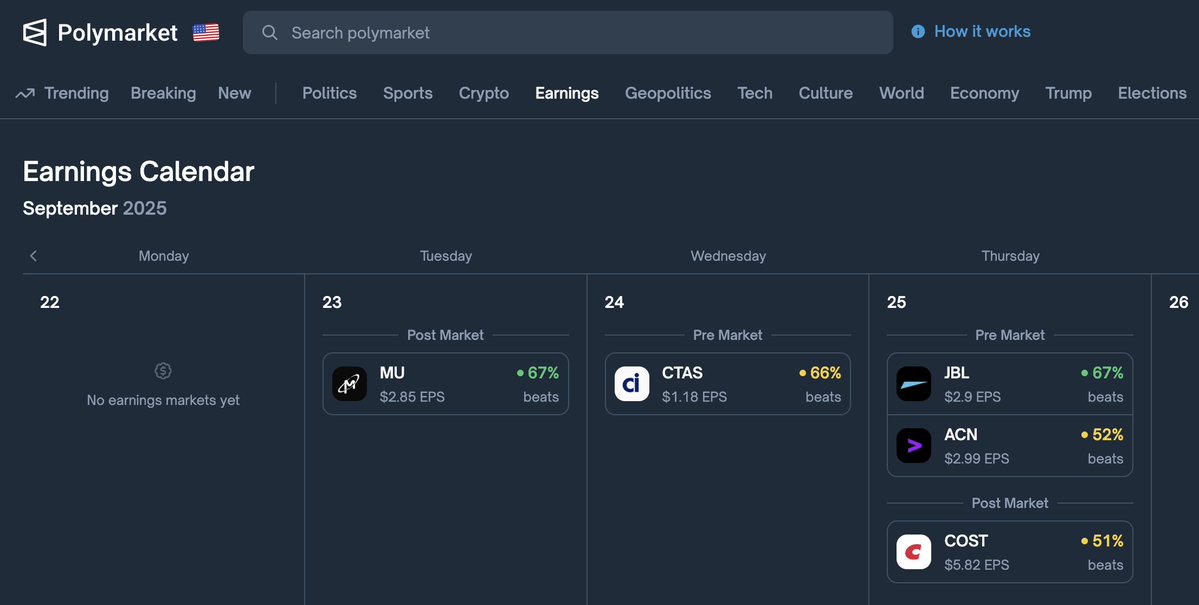This screenshot has width=1199, height=605.
Task: Click the Monday column header
Action: [164, 256]
